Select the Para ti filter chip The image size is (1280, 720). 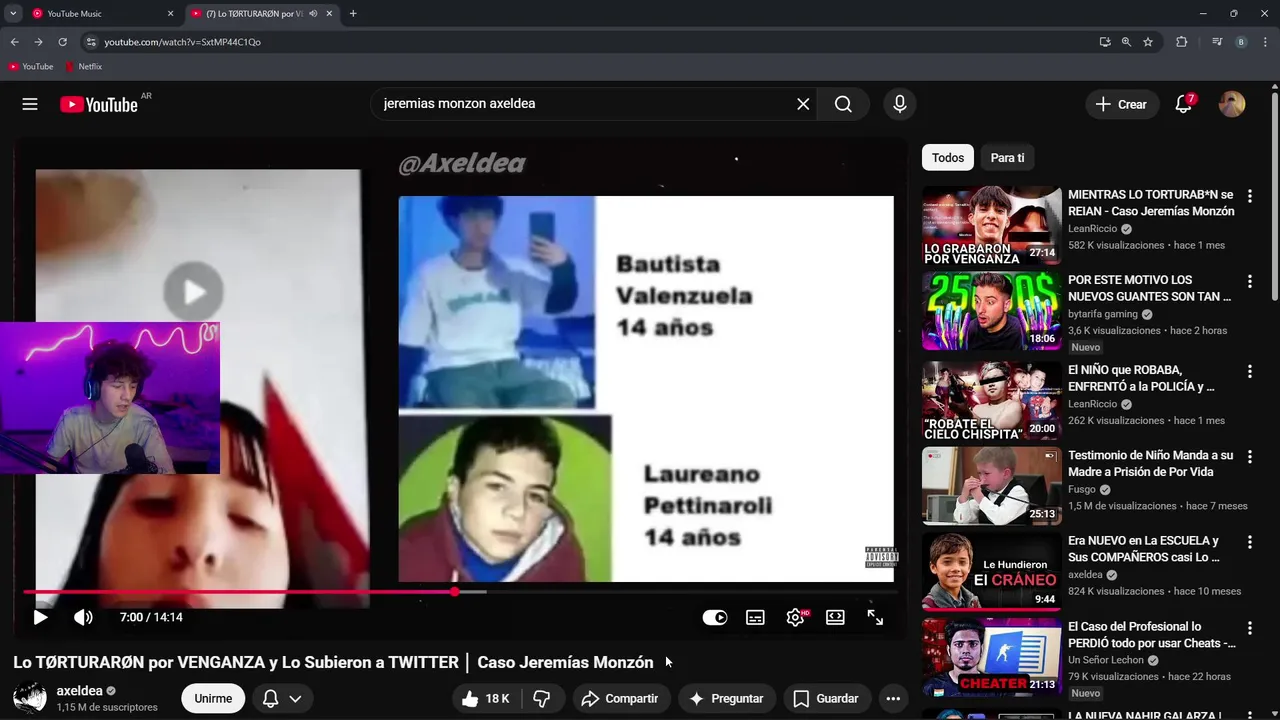pyautogui.click(x=1007, y=158)
